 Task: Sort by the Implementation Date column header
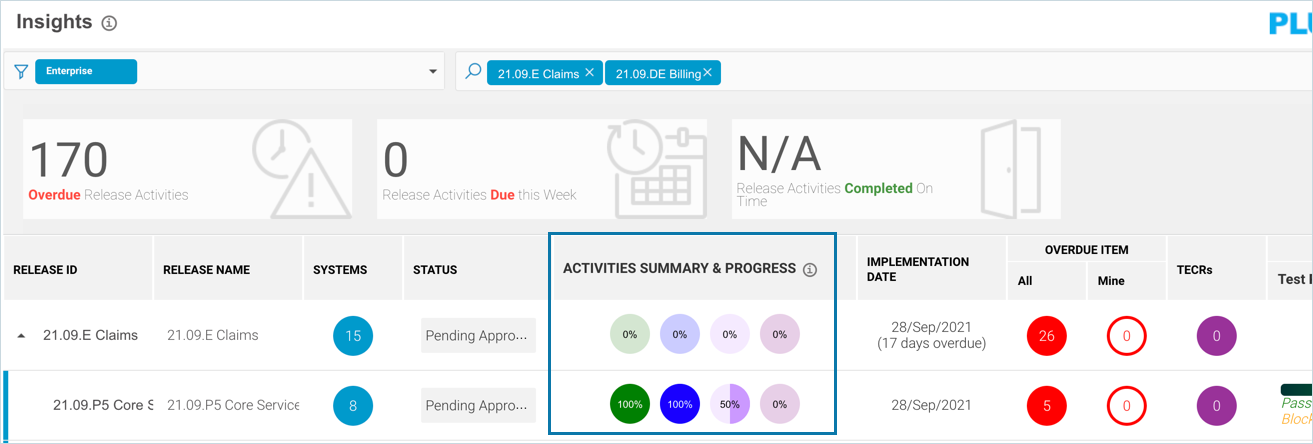(917, 269)
